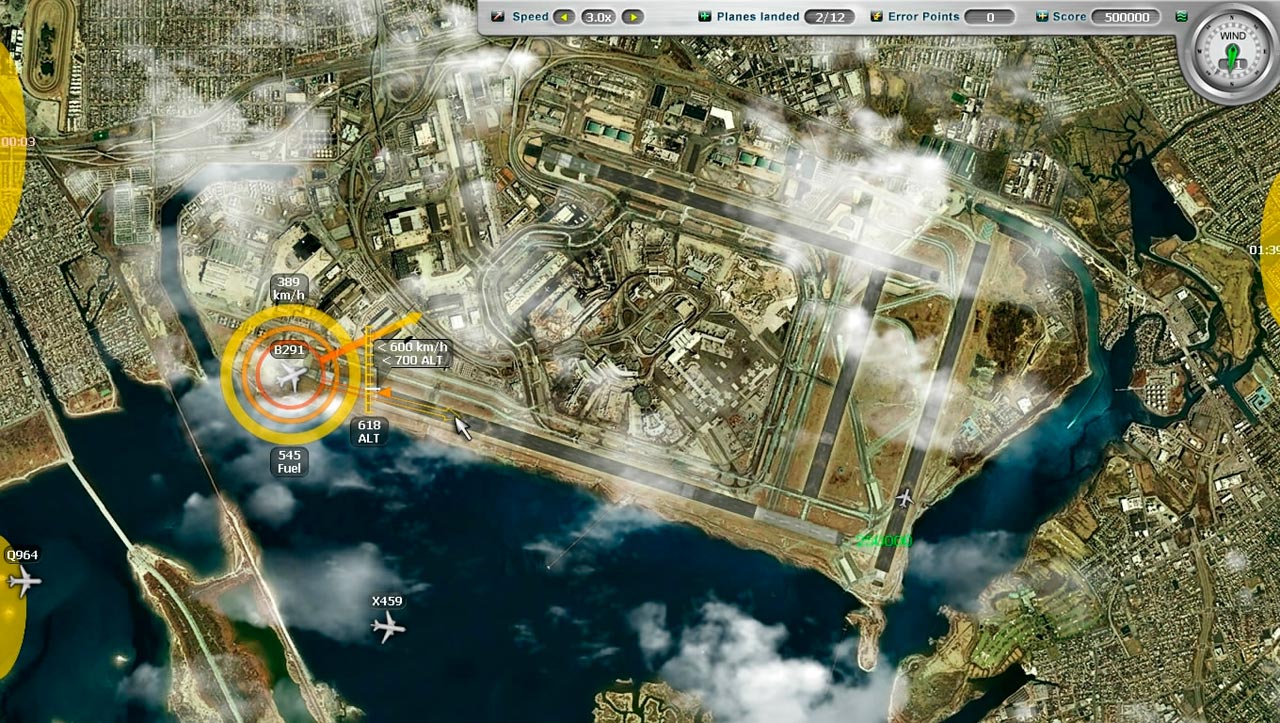This screenshot has width=1280, height=723.
Task: Click the 389 km/h speed label
Action: (x=289, y=289)
